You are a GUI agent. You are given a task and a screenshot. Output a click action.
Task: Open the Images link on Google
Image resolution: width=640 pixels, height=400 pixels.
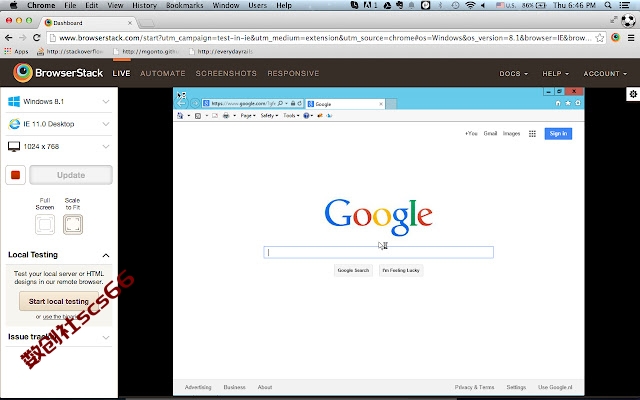511,133
